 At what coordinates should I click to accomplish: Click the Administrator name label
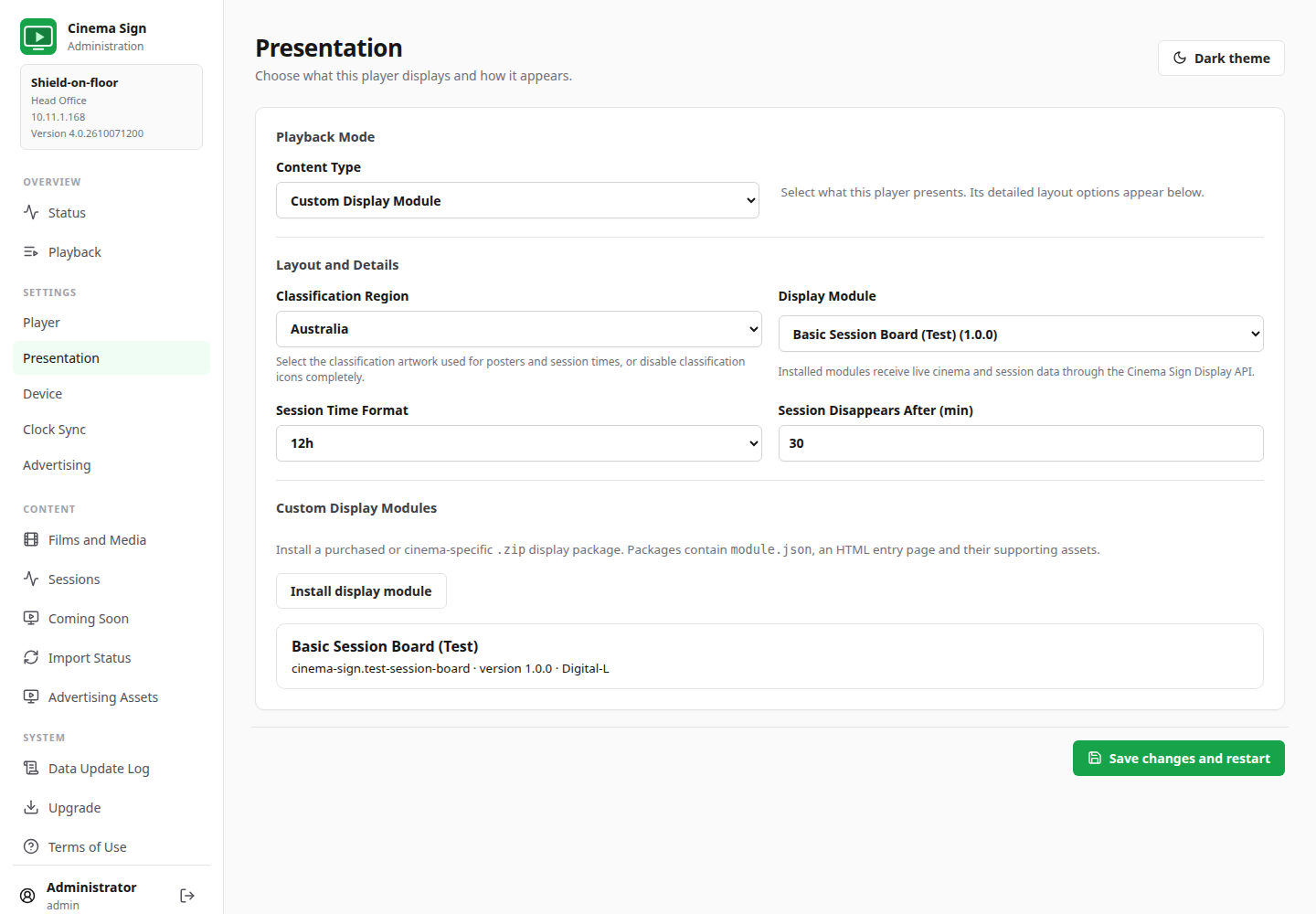tap(91, 887)
